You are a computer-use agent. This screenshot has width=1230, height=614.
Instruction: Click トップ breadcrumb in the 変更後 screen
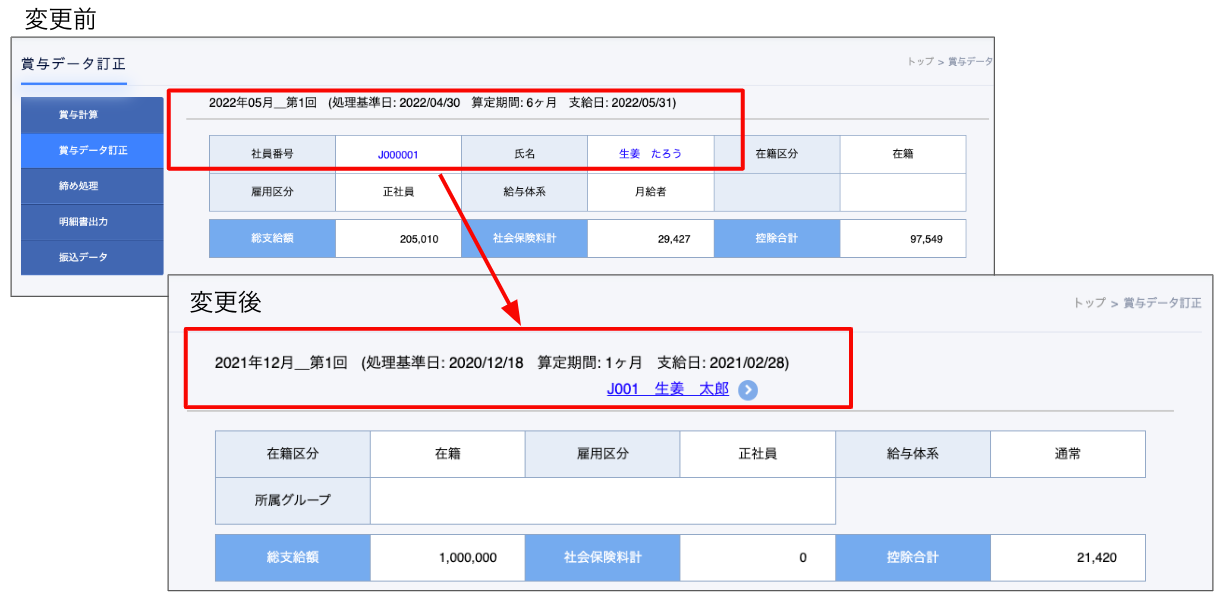click(1089, 303)
